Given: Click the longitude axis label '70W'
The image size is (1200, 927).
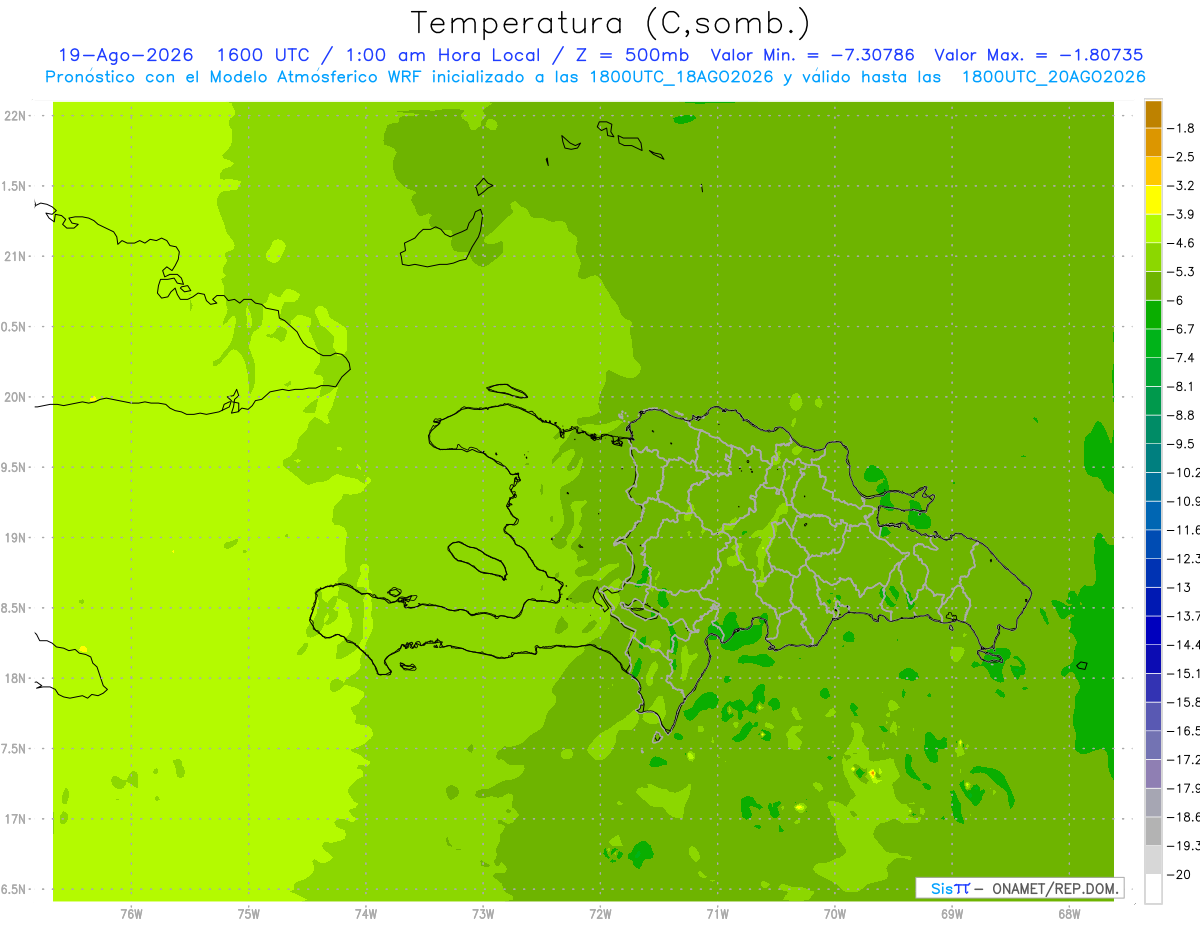Looking at the screenshot, I should click(835, 914).
